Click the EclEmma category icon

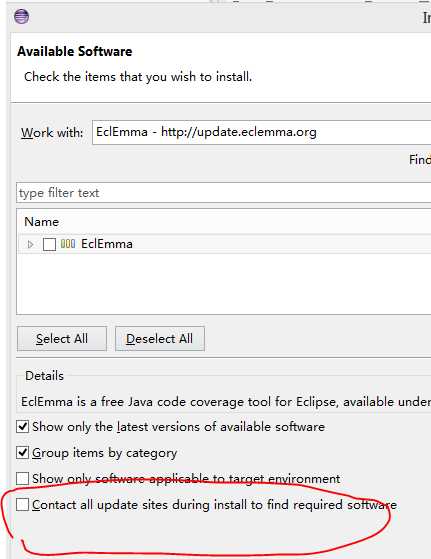68,244
